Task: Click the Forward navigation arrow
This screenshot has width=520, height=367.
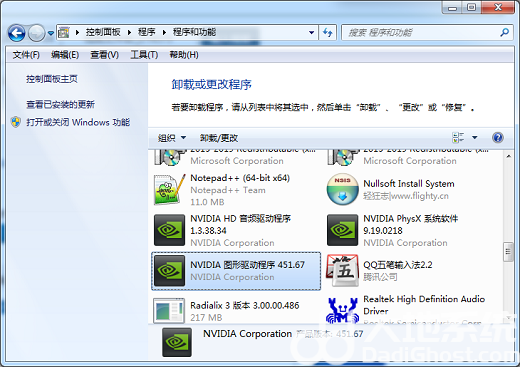Action: pos(36,33)
